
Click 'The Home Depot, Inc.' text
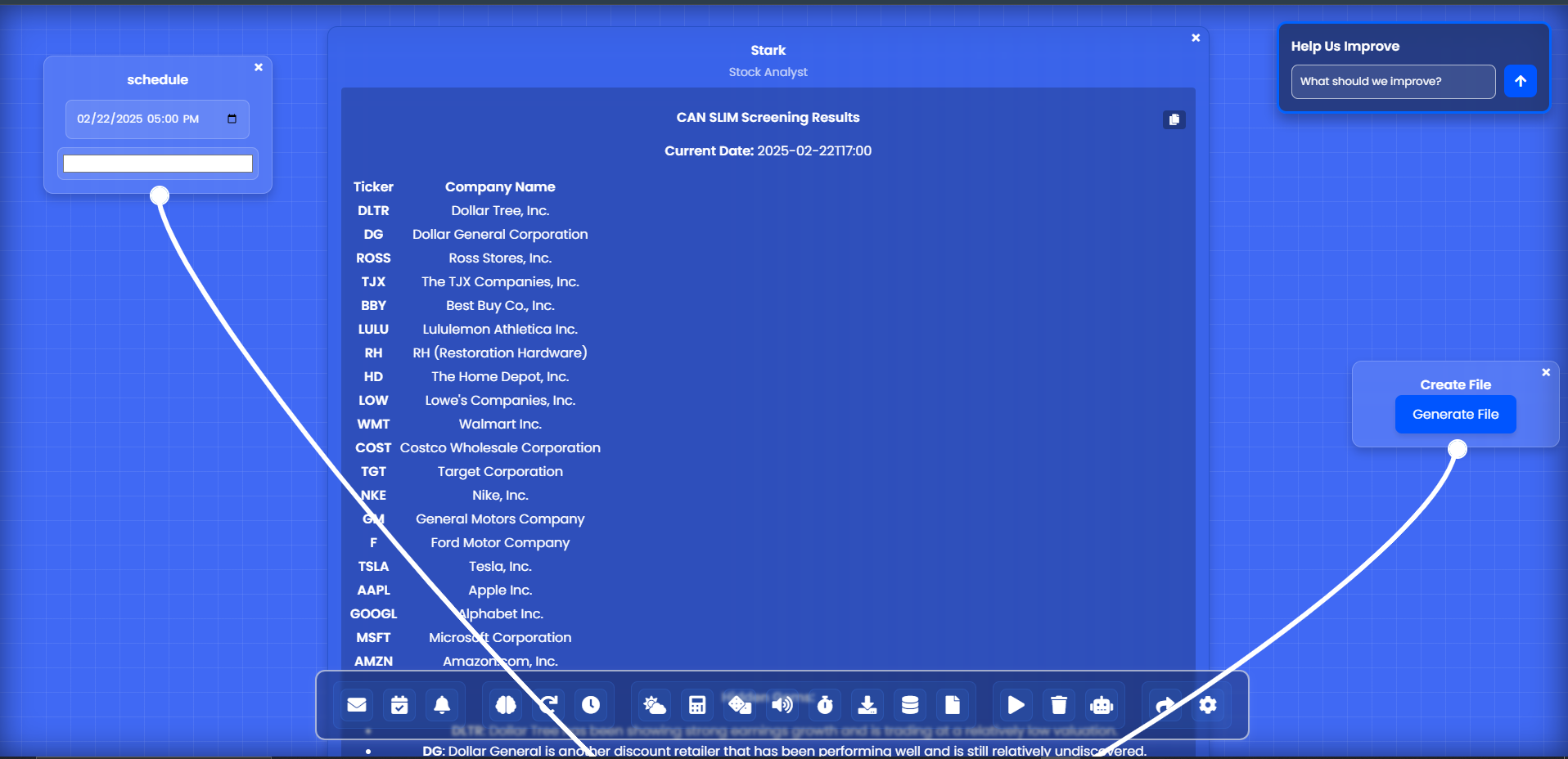click(x=500, y=377)
